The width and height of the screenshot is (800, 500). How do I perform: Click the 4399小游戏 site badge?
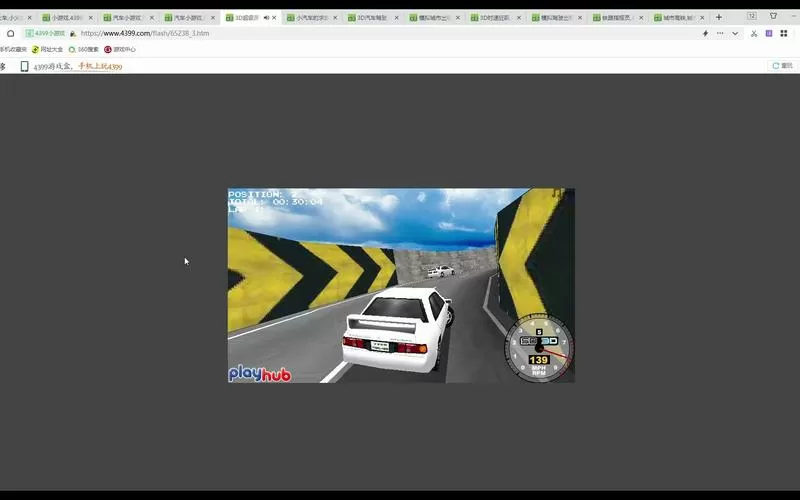[x=45, y=33]
